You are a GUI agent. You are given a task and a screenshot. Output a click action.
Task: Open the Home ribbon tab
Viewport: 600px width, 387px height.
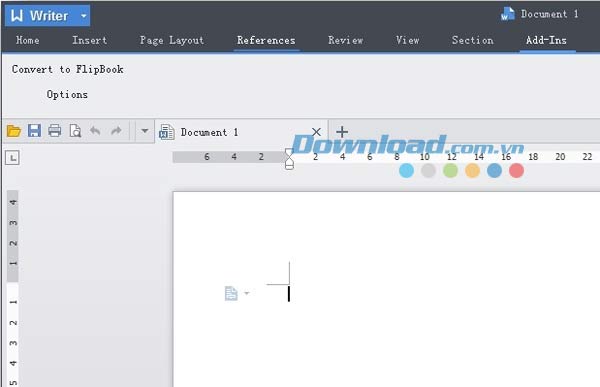tap(28, 40)
